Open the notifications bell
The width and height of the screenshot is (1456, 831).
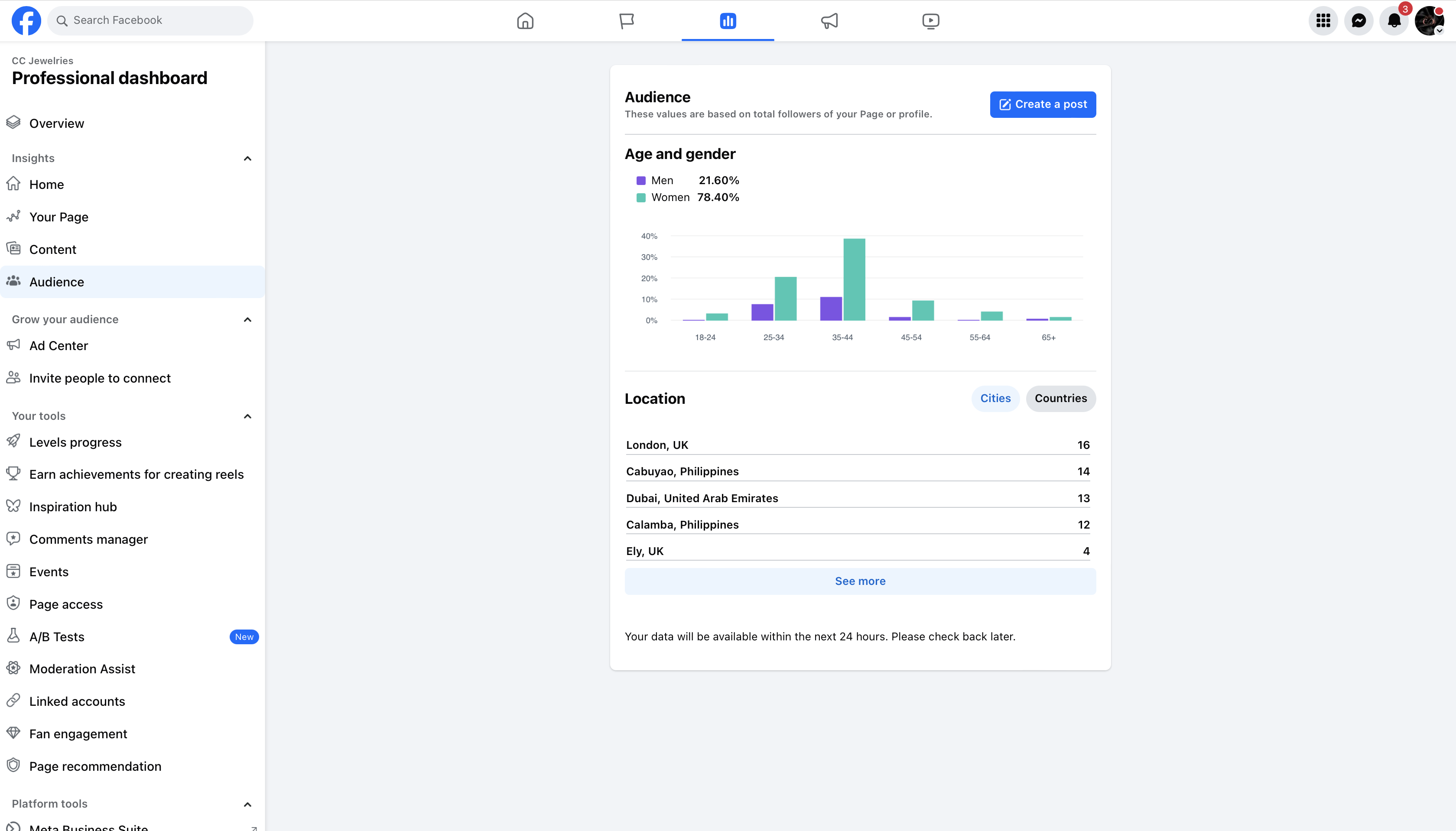pos(1394,21)
